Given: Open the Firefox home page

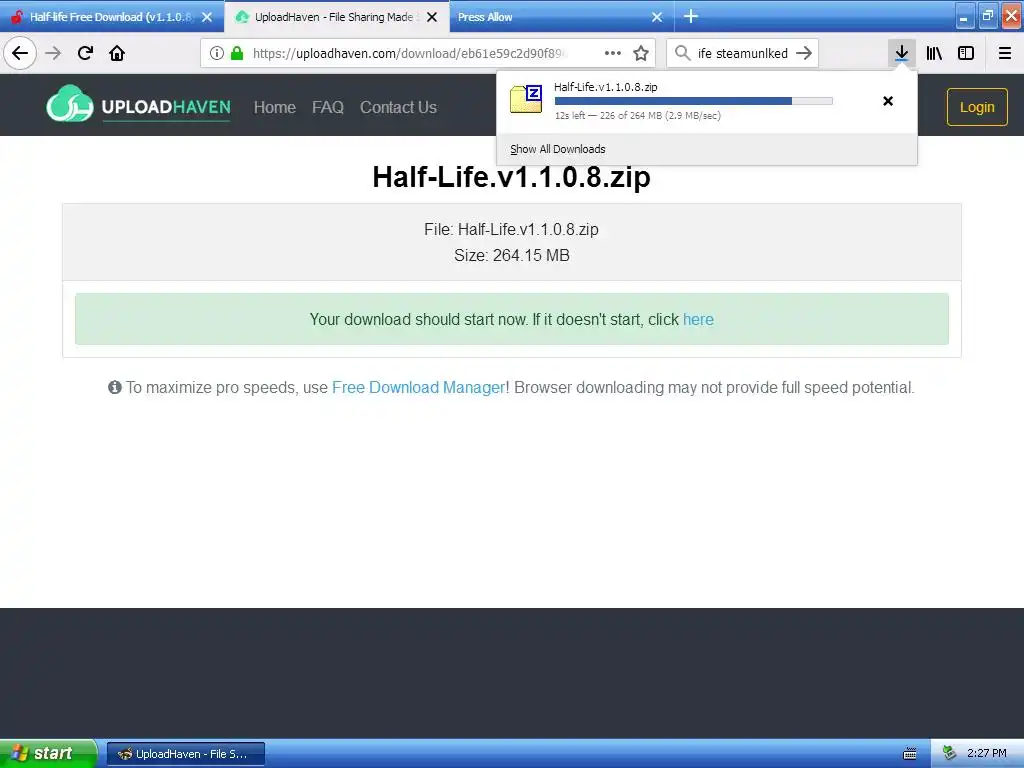Looking at the screenshot, I should coord(117,53).
